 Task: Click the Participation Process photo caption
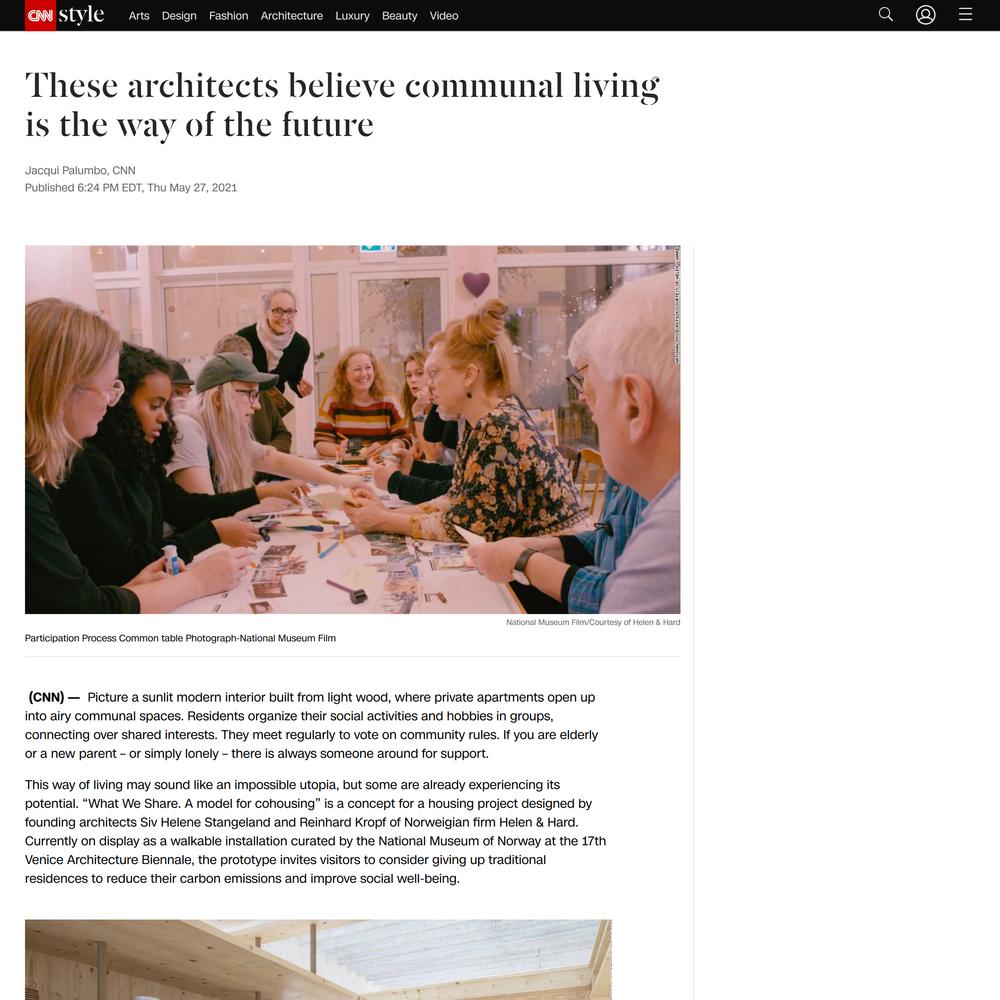pos(180,638)
